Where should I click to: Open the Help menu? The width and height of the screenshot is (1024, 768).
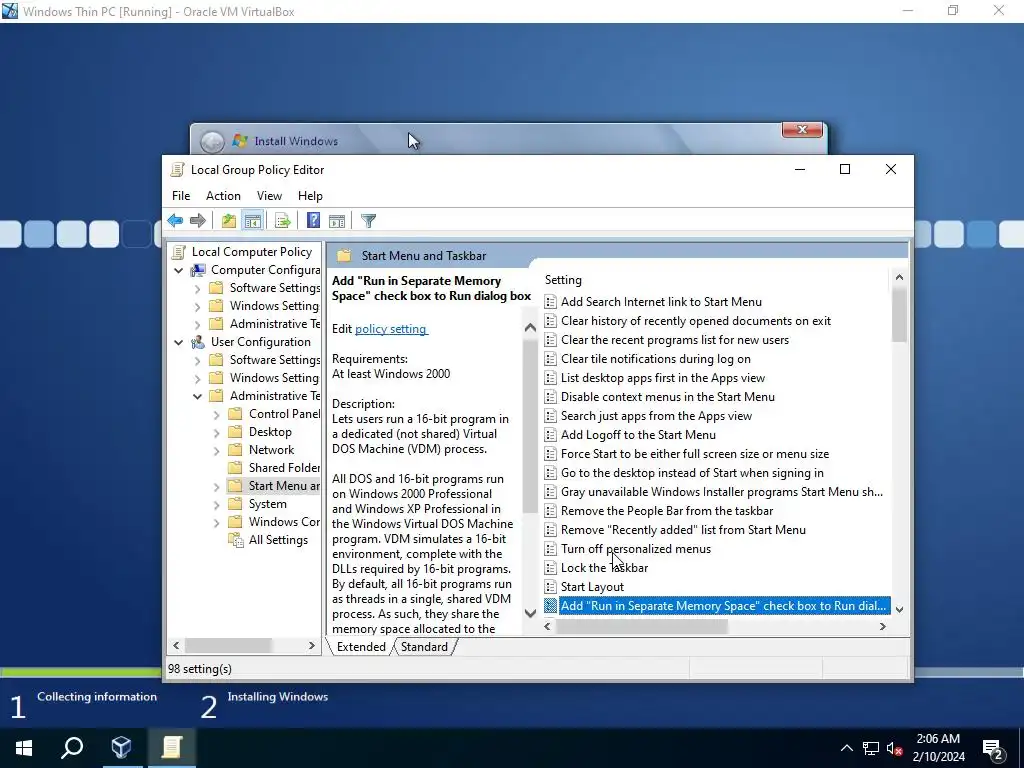310,196
